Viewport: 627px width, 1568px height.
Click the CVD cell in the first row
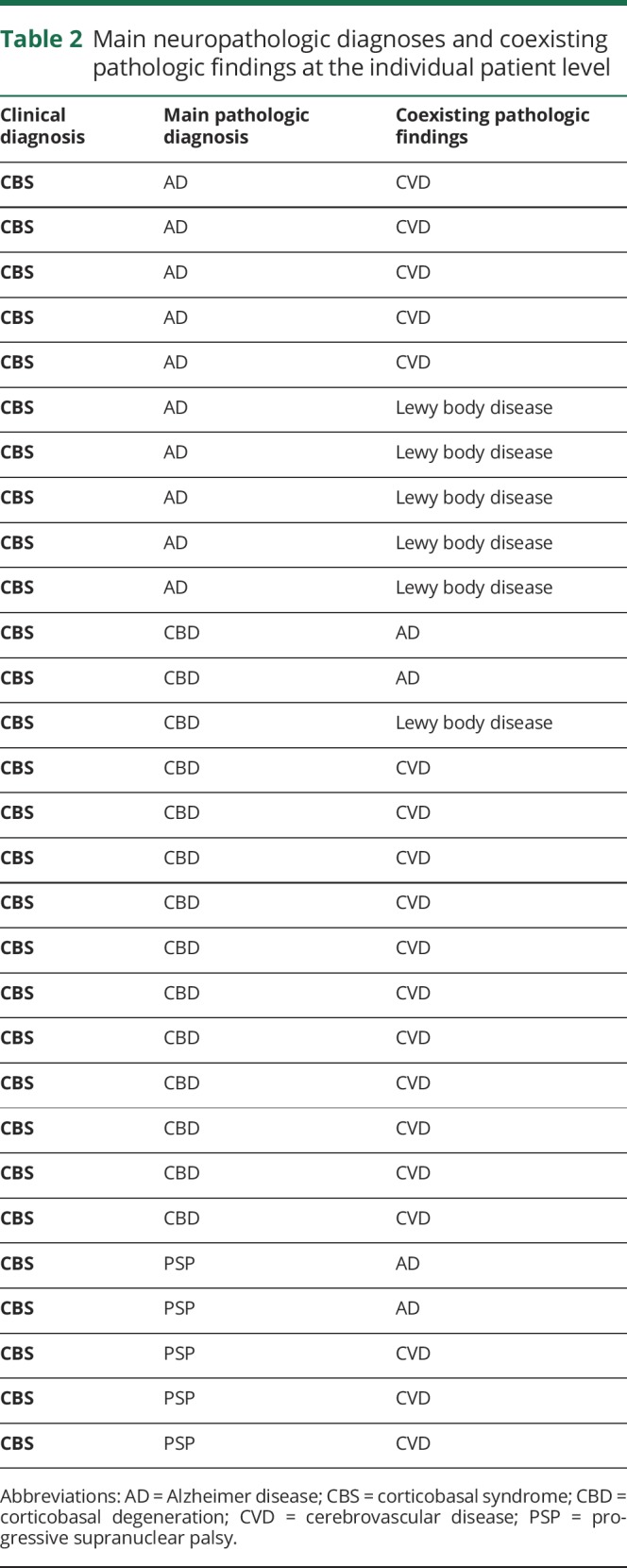[413, 182]
